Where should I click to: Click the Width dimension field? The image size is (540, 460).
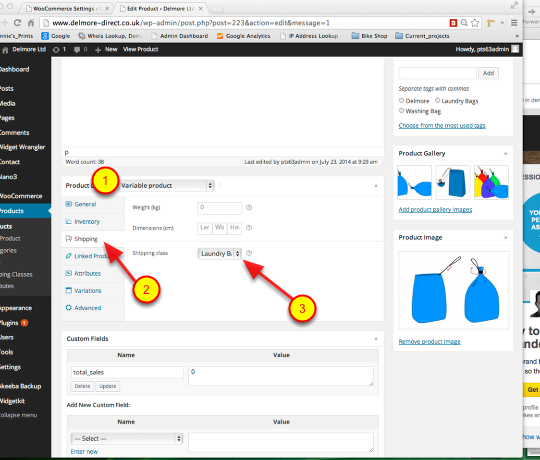click(220, 228)
